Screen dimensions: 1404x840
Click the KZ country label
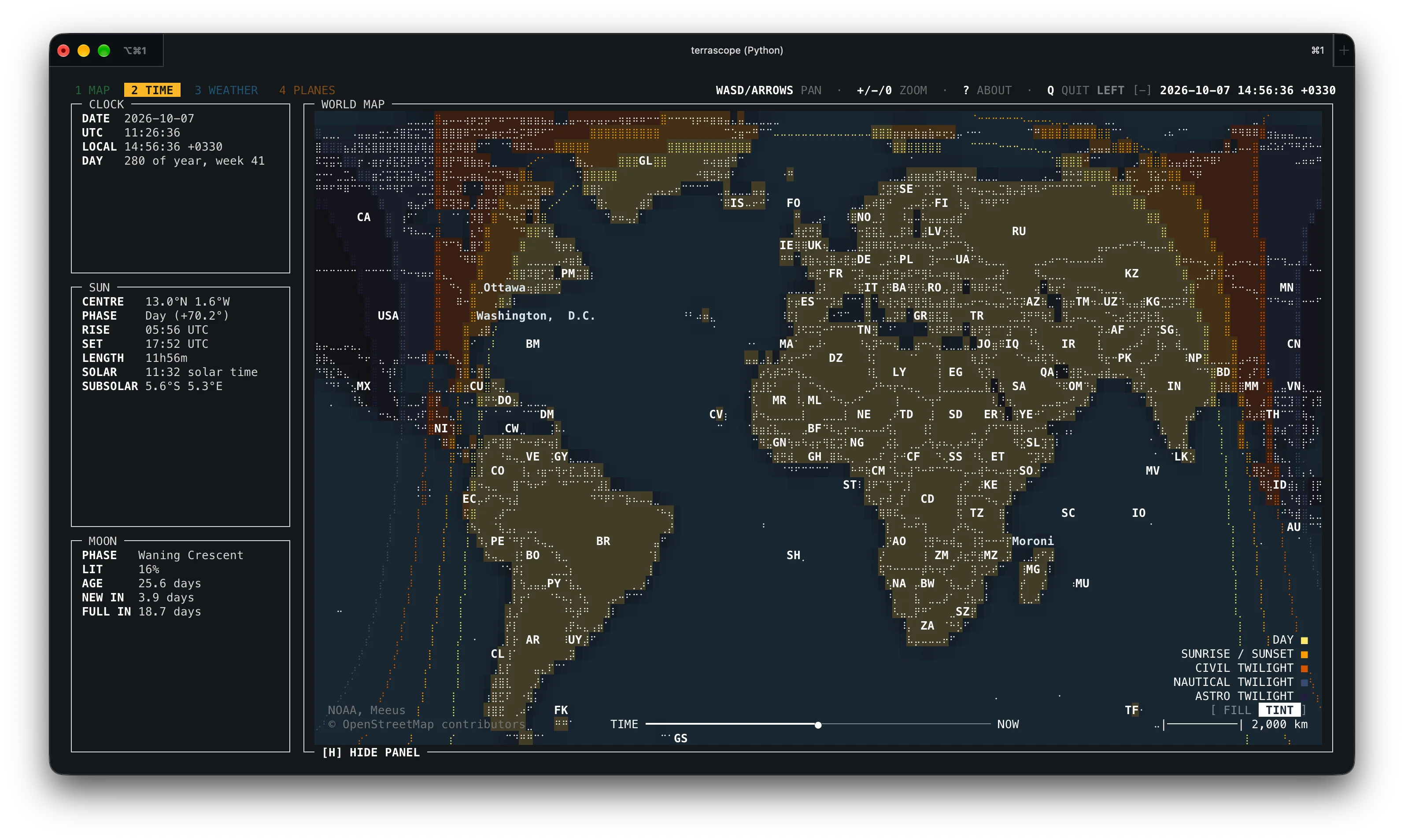1131,273
